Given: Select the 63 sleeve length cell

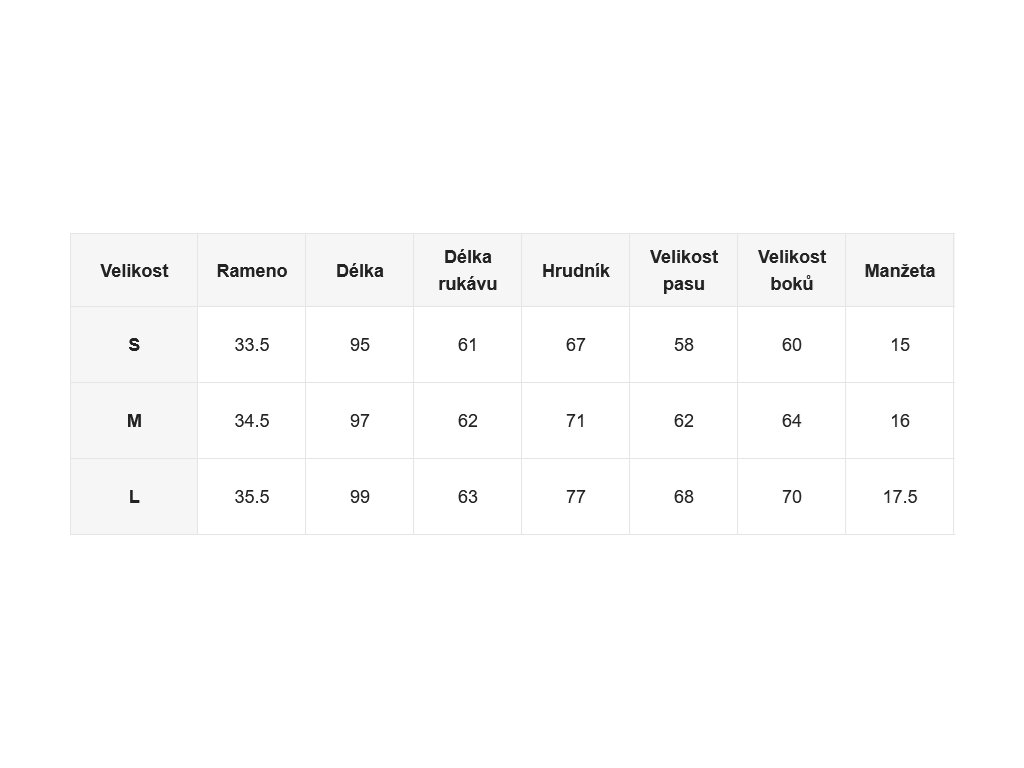Looking at the screenshot, I should [x=468, y=497].
